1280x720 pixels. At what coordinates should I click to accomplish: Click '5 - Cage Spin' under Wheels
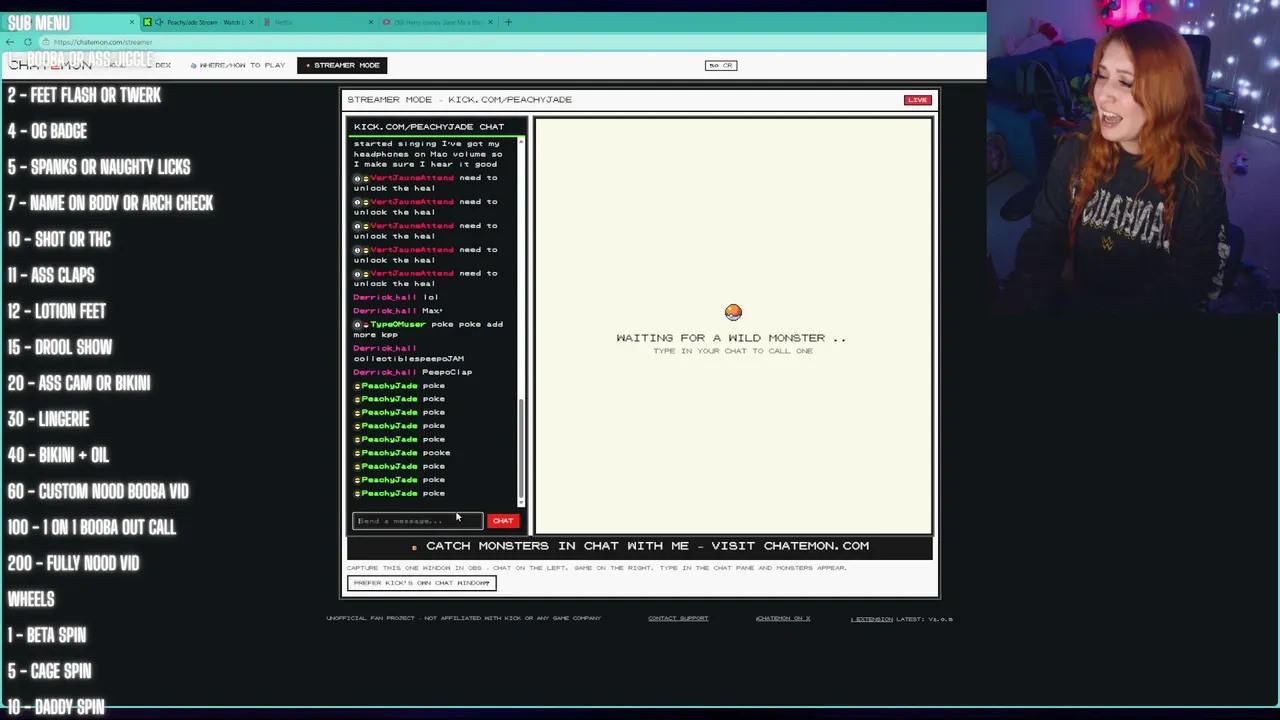(x=49, y=671)
